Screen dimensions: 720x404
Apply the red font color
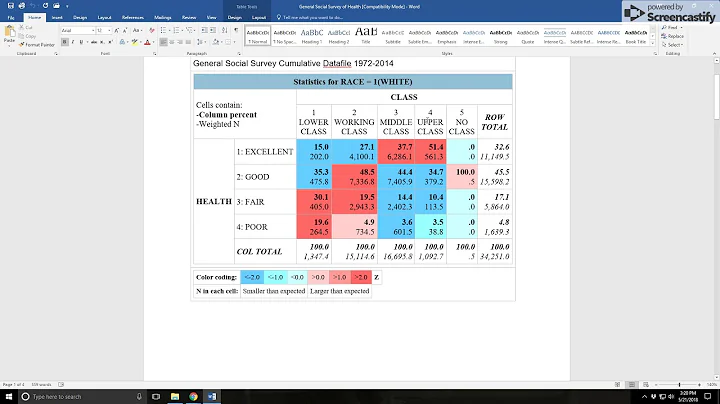coord(147,42)
